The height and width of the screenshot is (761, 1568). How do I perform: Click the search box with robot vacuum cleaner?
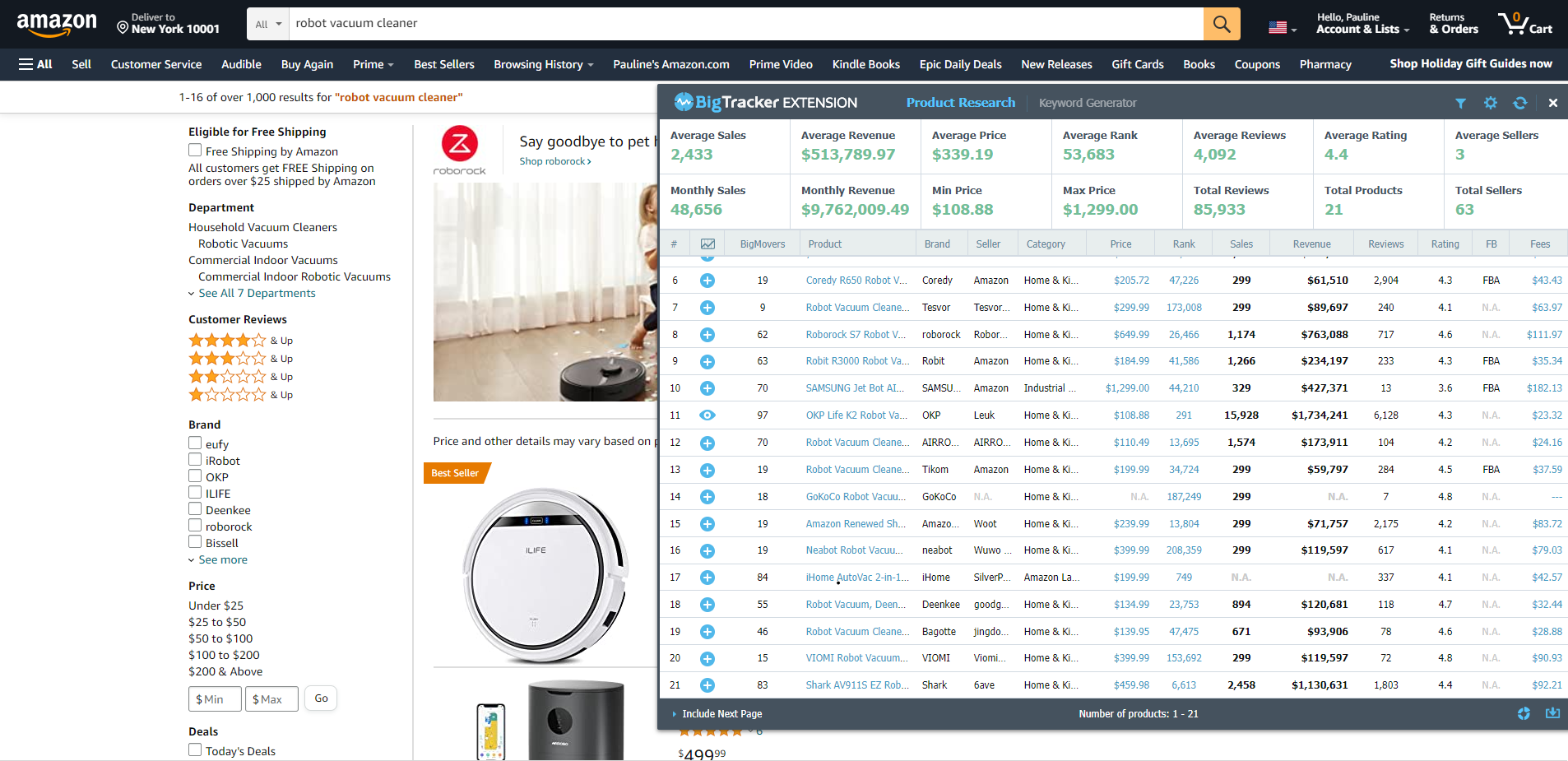(x=746, y=24)
